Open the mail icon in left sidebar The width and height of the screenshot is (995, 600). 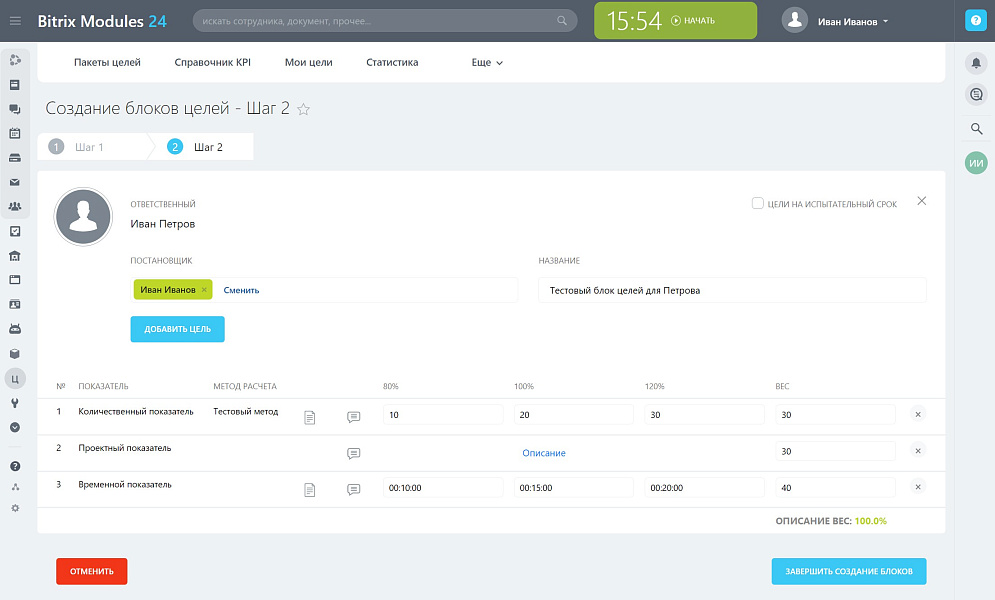tap(15, 182)
